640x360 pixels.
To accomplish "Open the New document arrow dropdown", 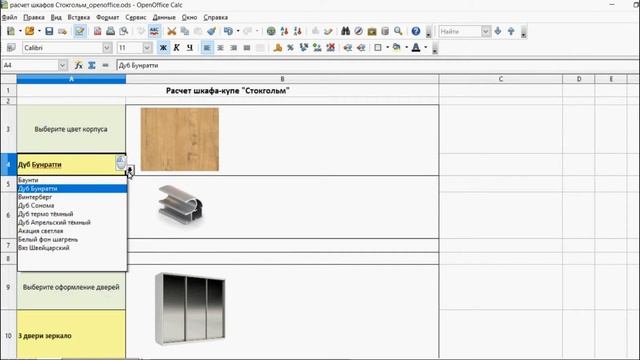I will pyautogui.click(x=20, y=31).
